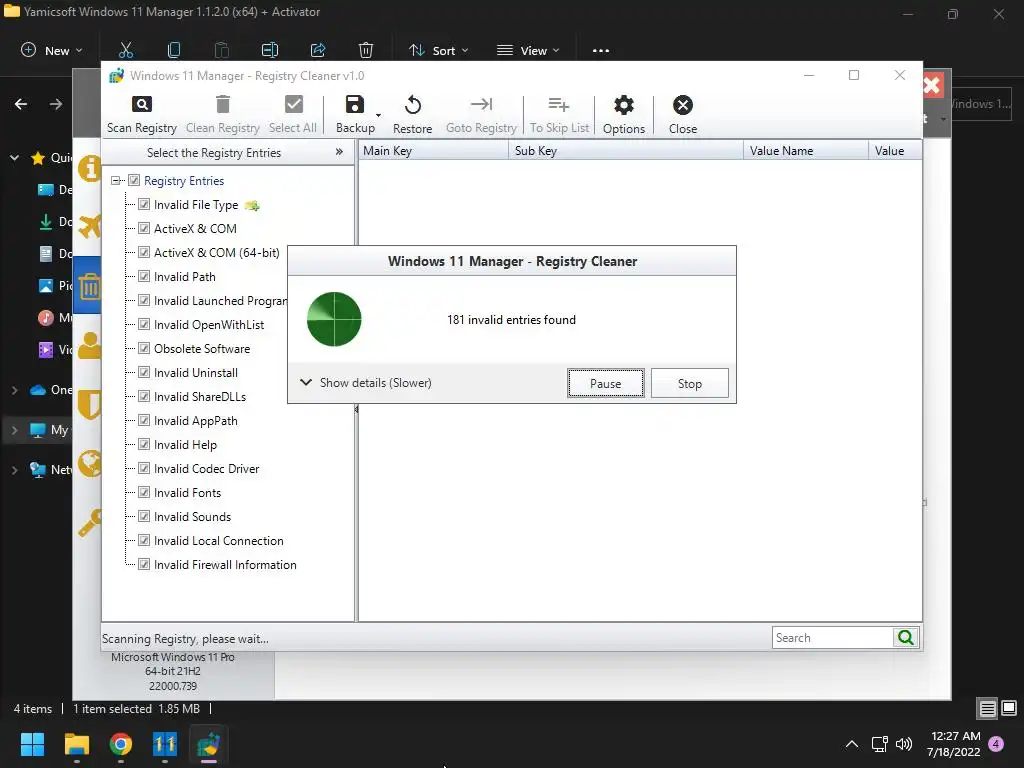
Task: Click the Scan Registry toolbar icon
Action: [x=142, y=104]
